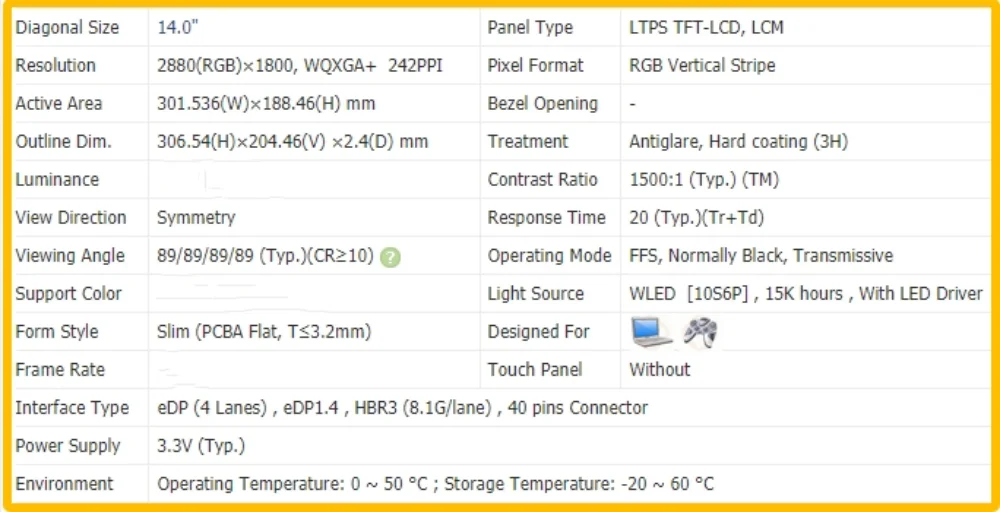
Task: Click the eDP interface type description
Action: tap(402, 408)
